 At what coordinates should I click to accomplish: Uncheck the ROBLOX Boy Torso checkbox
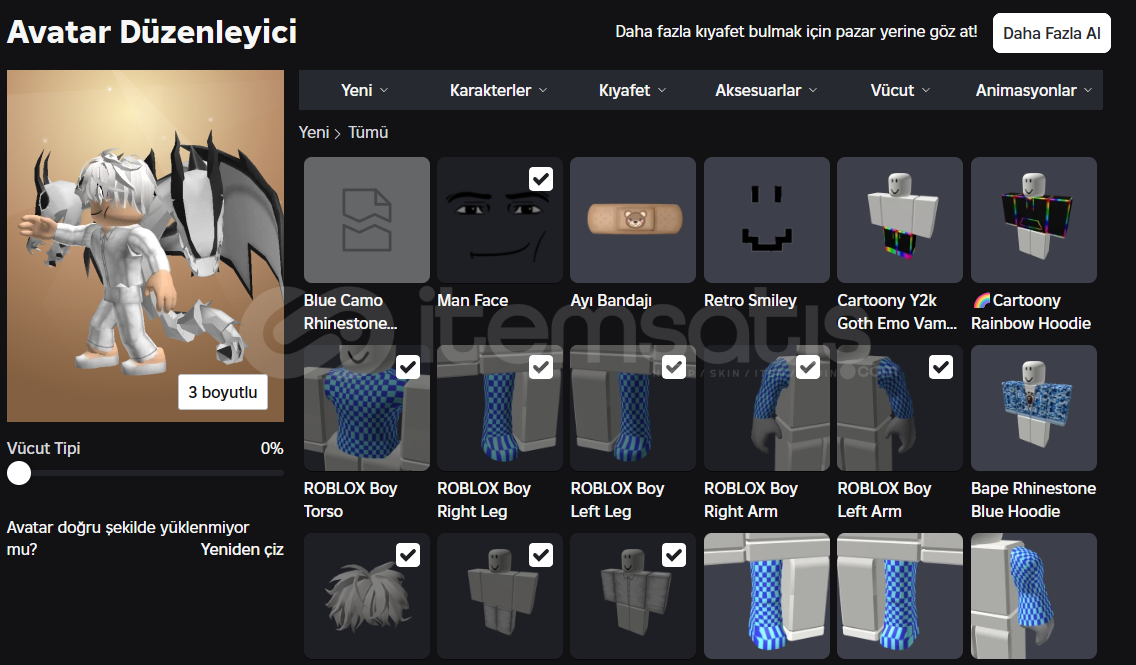point(408,367)
